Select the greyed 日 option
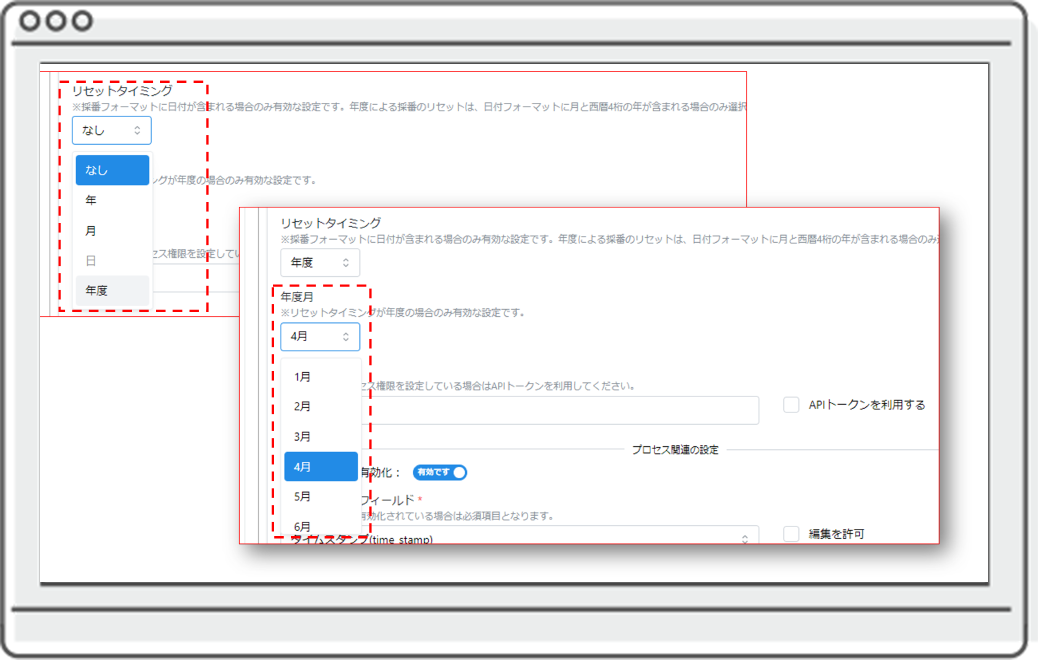 tap(112, 261)
